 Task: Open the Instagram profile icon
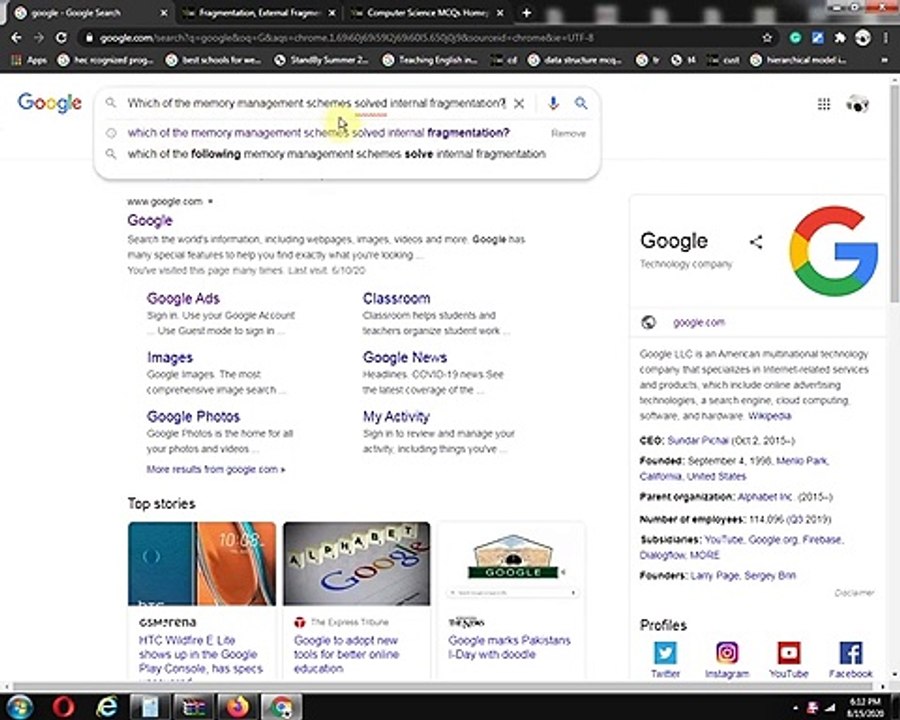(727, 653)
